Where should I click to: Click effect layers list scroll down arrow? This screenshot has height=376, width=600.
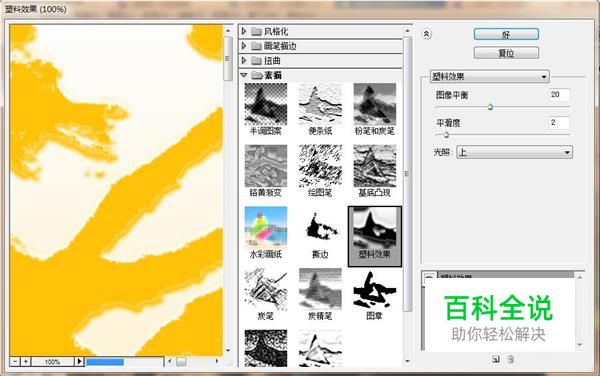(x=579, y=345)
